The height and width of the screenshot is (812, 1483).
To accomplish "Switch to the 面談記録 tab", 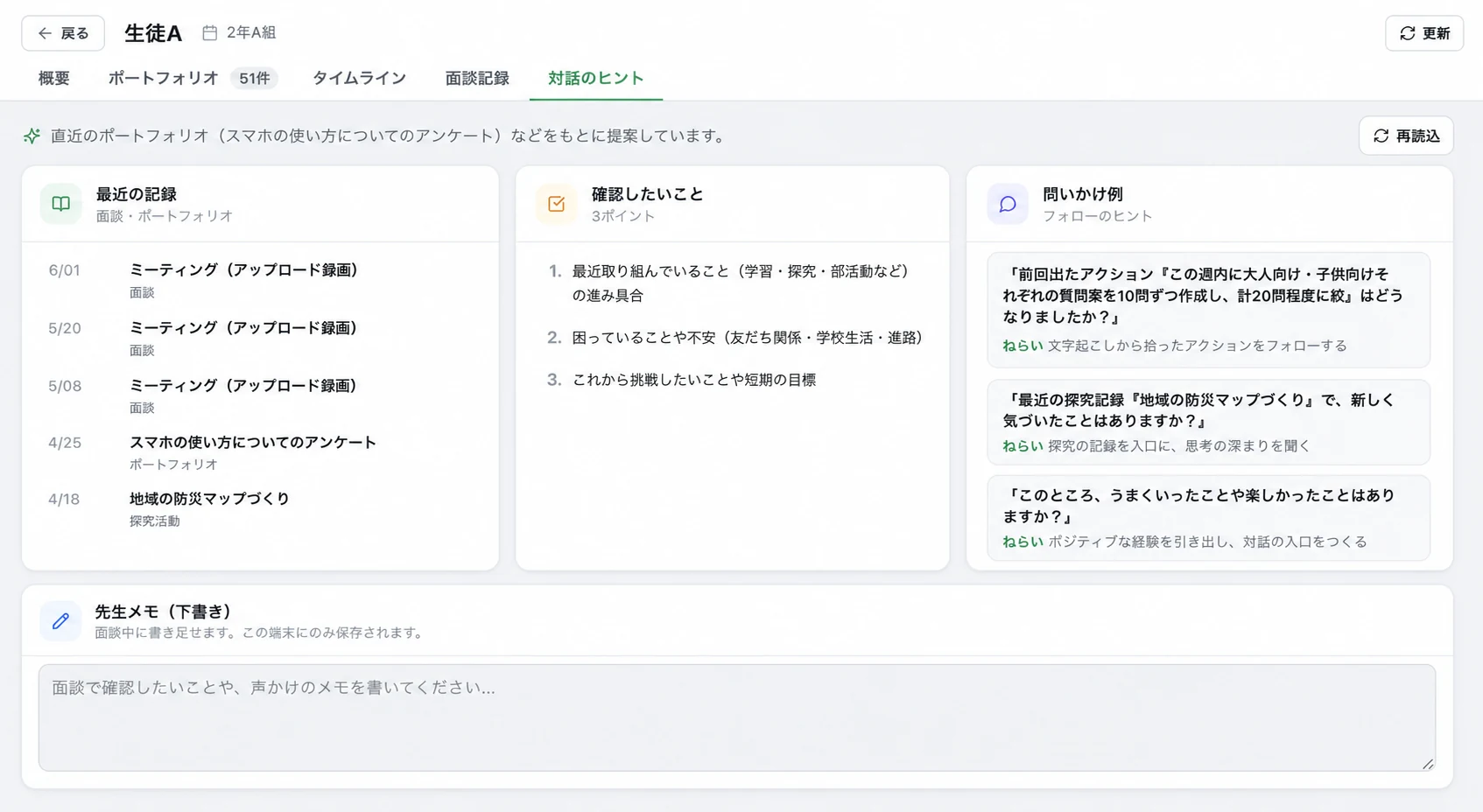I will pos(477,78).
